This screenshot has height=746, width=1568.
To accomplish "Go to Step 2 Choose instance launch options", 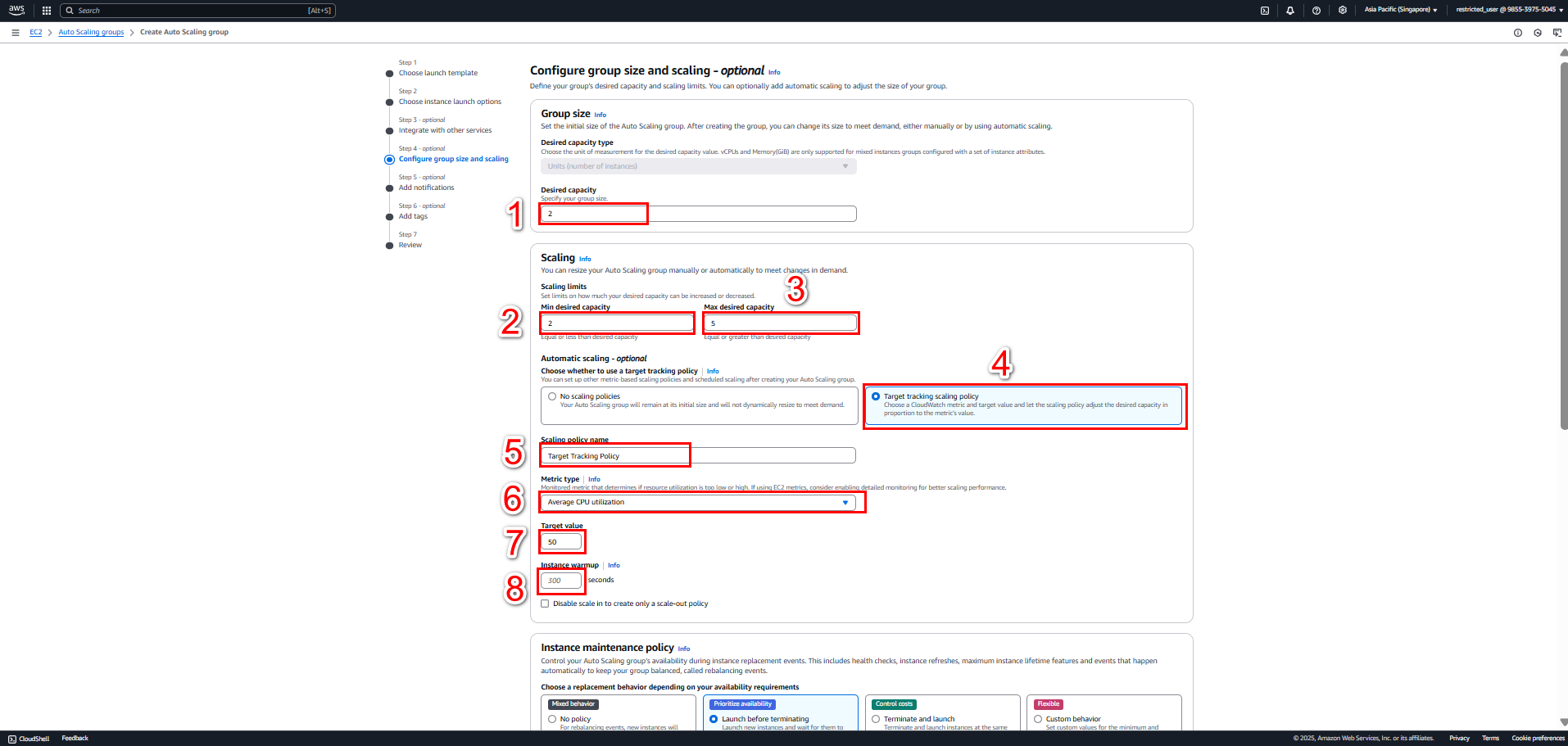I will point(450,102).
